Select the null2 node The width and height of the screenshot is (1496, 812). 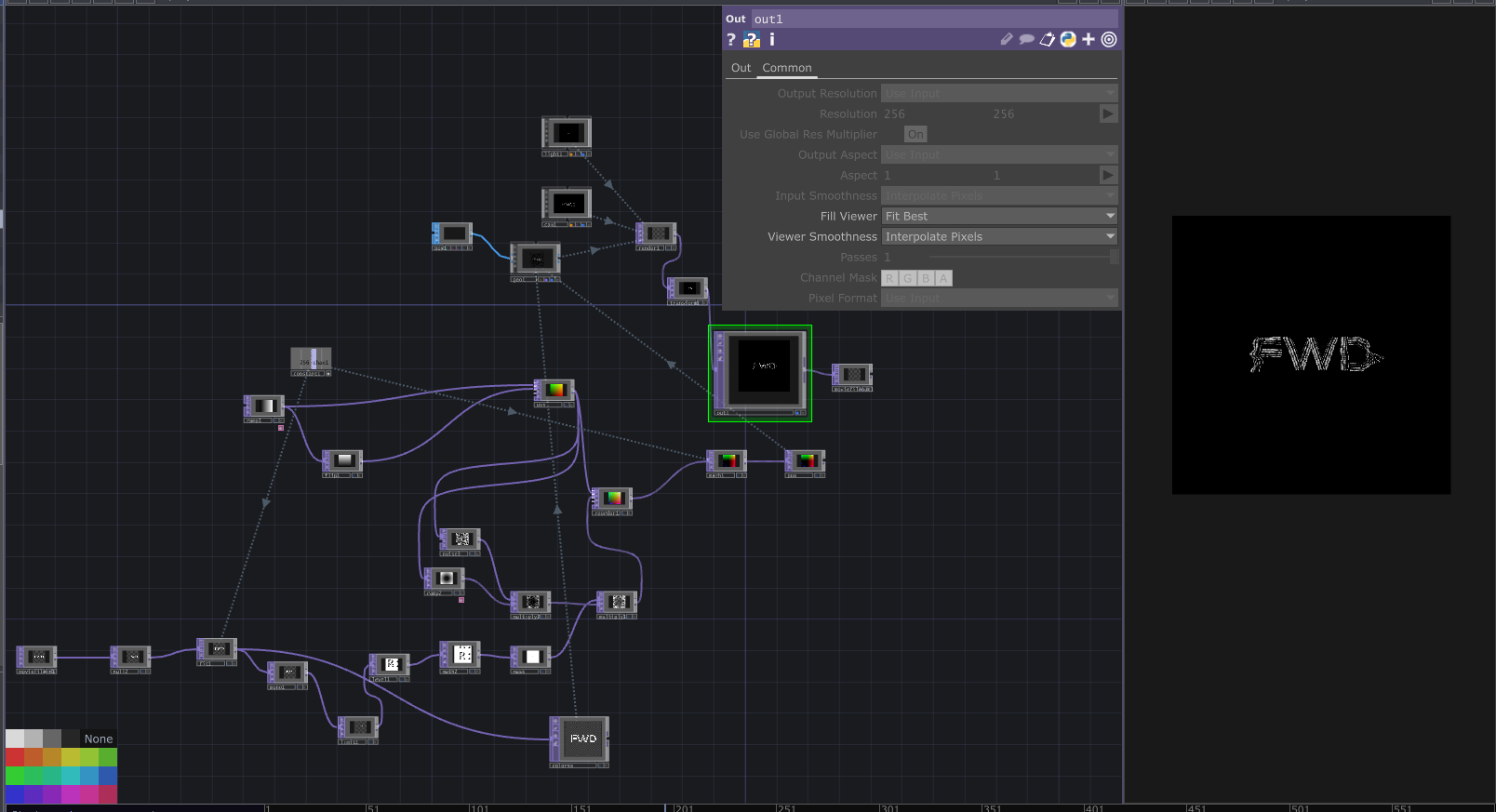click(130, 659)
